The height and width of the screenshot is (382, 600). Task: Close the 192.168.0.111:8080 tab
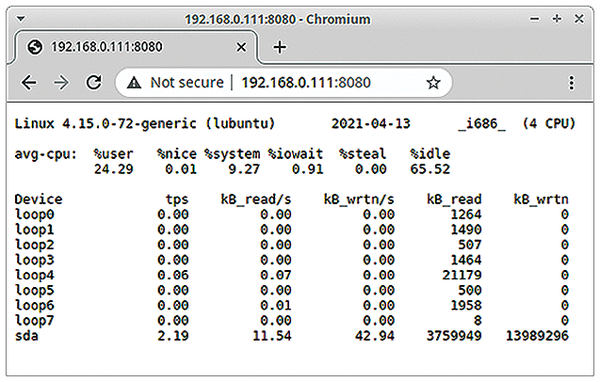pyautogui.click(x=241, y=47)
